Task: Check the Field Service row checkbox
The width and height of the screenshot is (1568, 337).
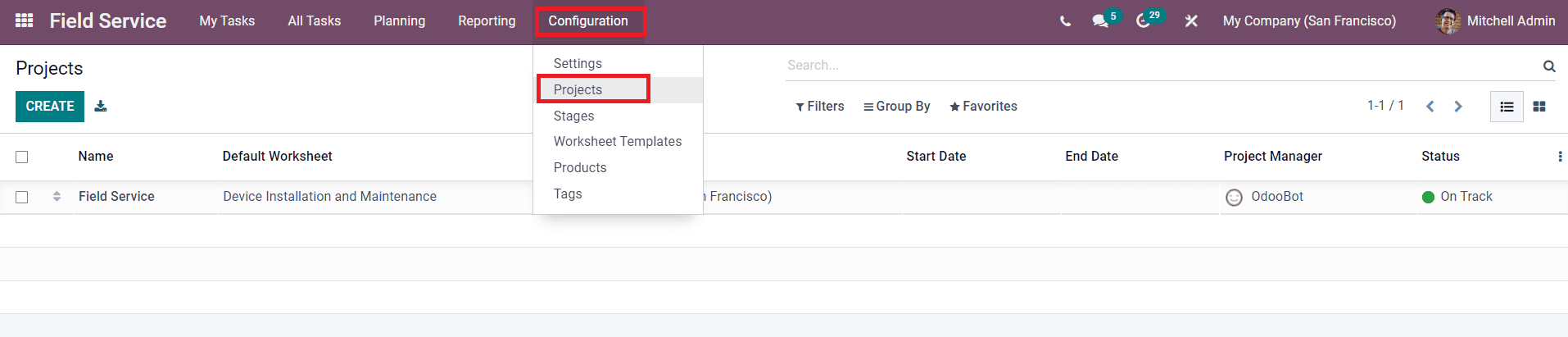Action: (x=22, y=197)
